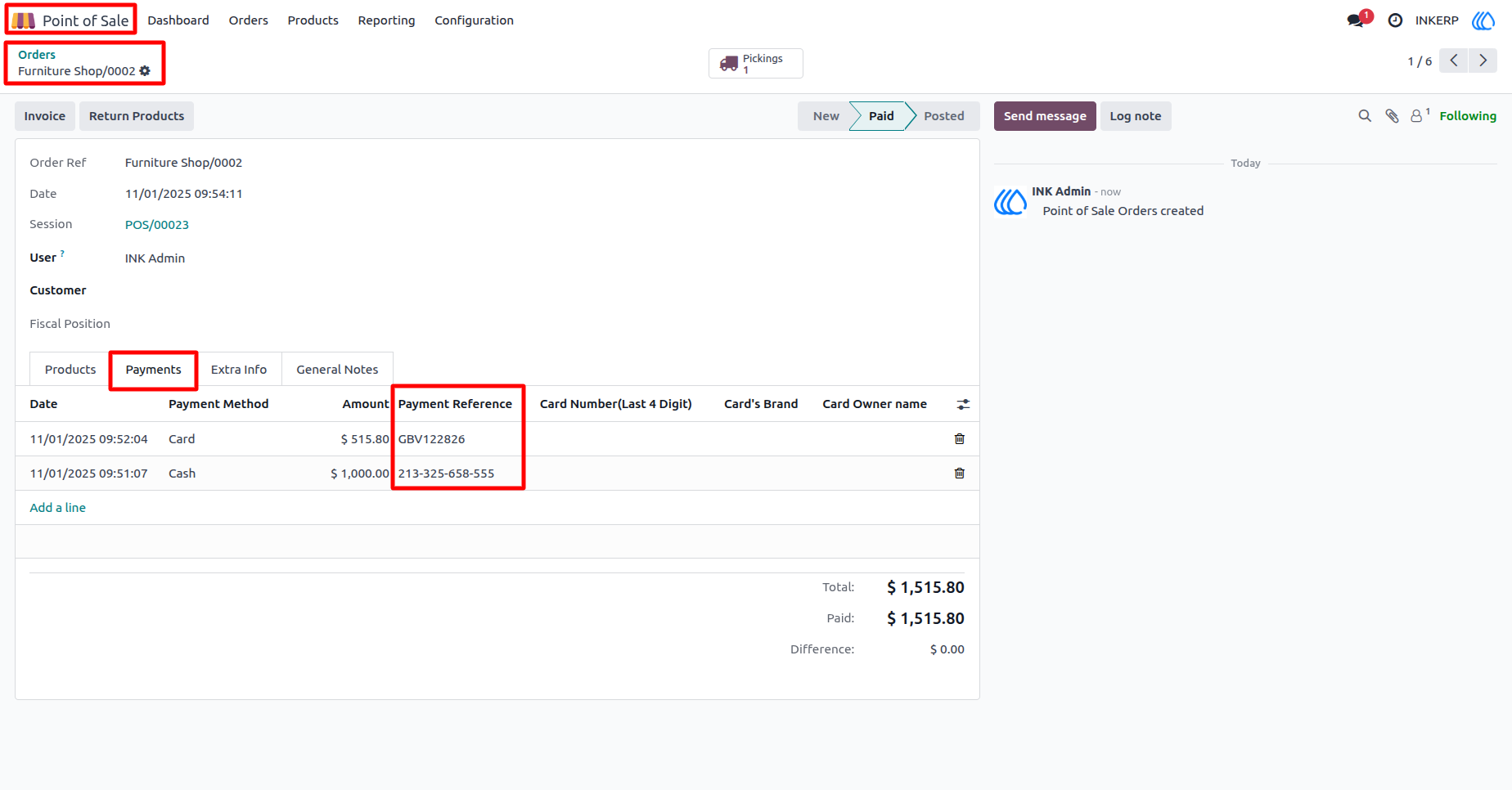Image resolution: width=1512 pixels, height=790 pixels.
Task: Click the gear icon beside Furniture Shop/0002
Action: click(145, 71)
